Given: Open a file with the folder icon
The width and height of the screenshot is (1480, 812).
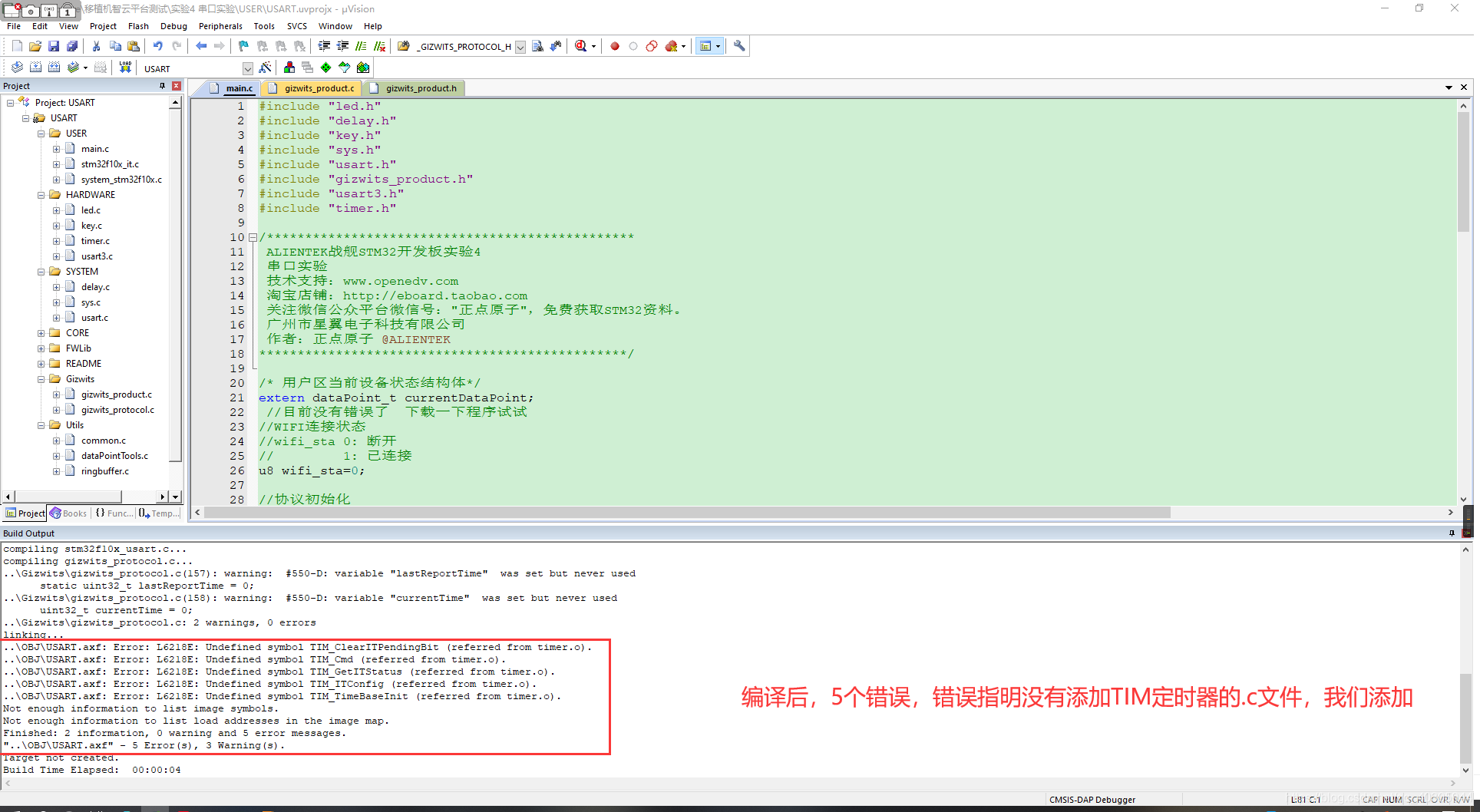Looking at the screenshot, I should tap(35, 46).
